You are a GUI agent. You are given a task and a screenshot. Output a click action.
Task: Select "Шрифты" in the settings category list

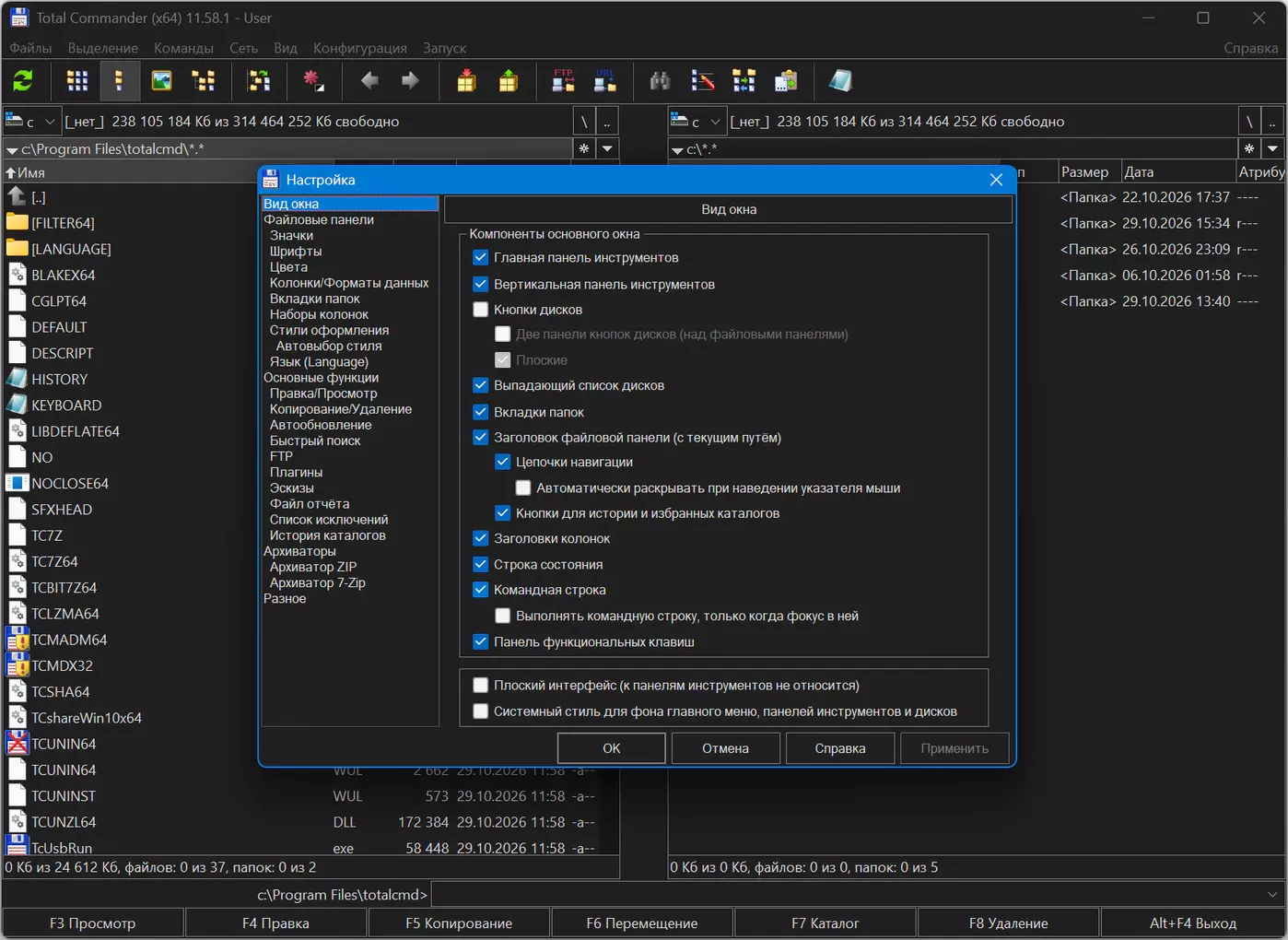296,252
